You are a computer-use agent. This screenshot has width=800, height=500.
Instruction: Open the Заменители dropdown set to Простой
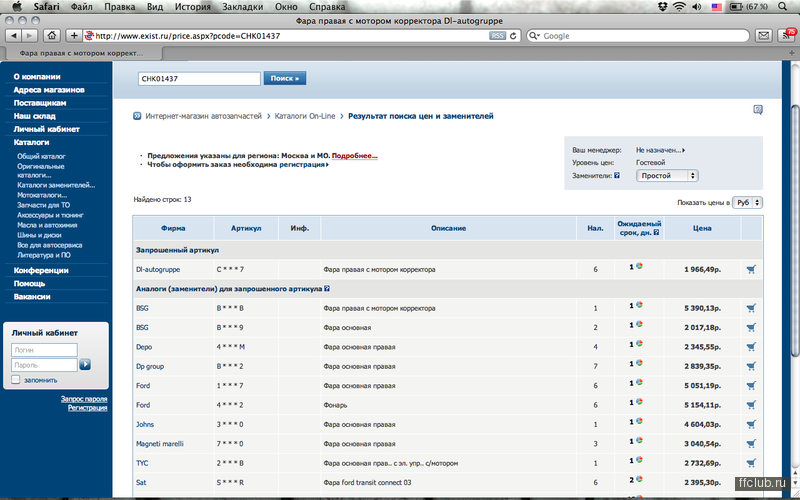tap(667, 176)
